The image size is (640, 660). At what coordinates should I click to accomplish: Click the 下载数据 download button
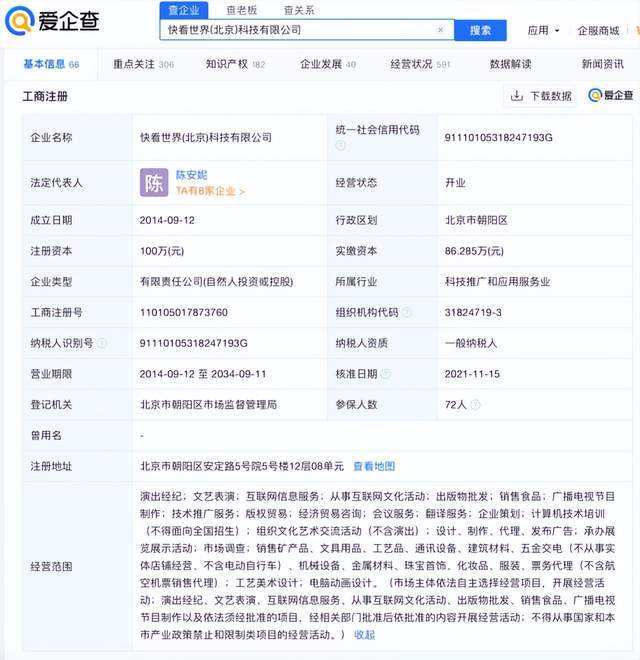click(540, 96)
